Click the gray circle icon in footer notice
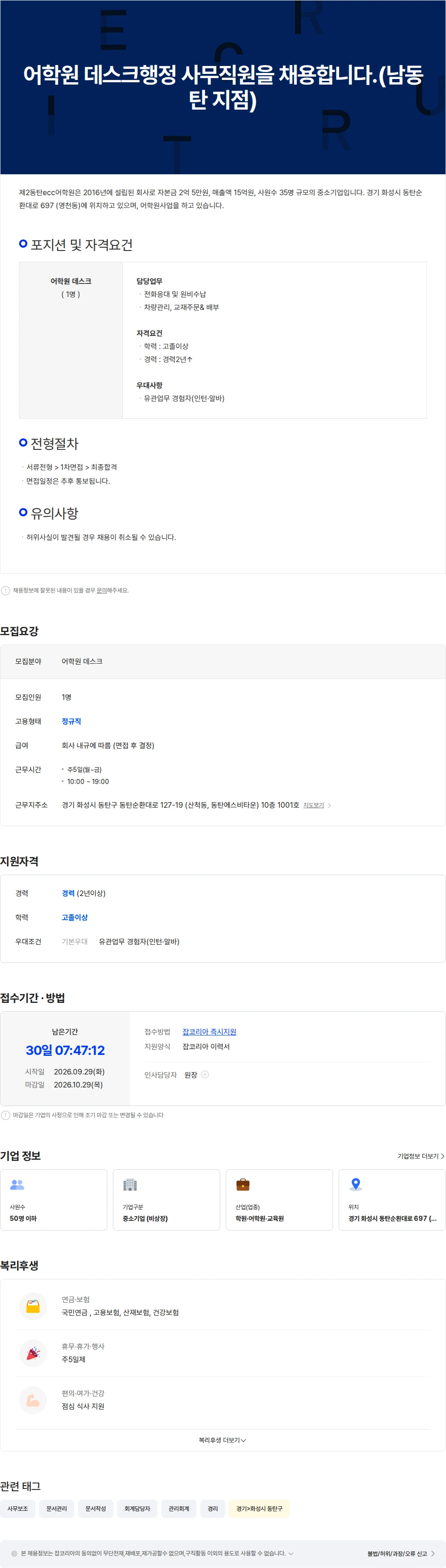 (14, 1554)
